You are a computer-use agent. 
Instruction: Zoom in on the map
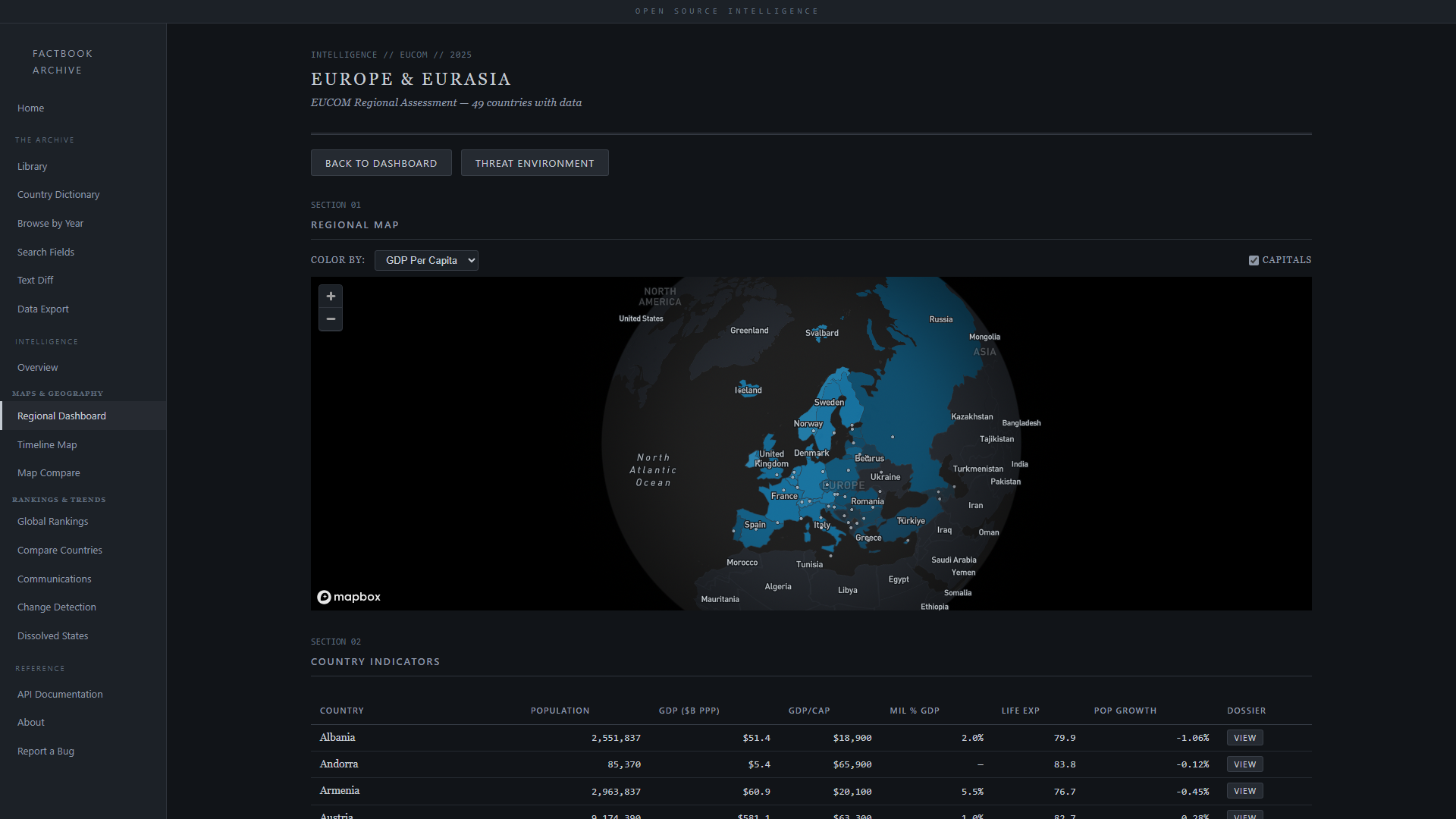tap(331, 297)
